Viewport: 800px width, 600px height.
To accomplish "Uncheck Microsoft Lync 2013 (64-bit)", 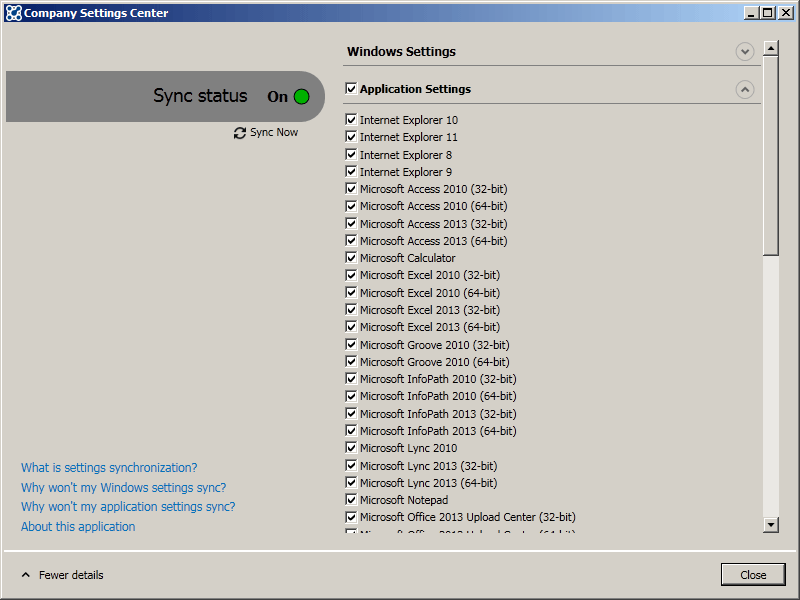I will 351,482.
